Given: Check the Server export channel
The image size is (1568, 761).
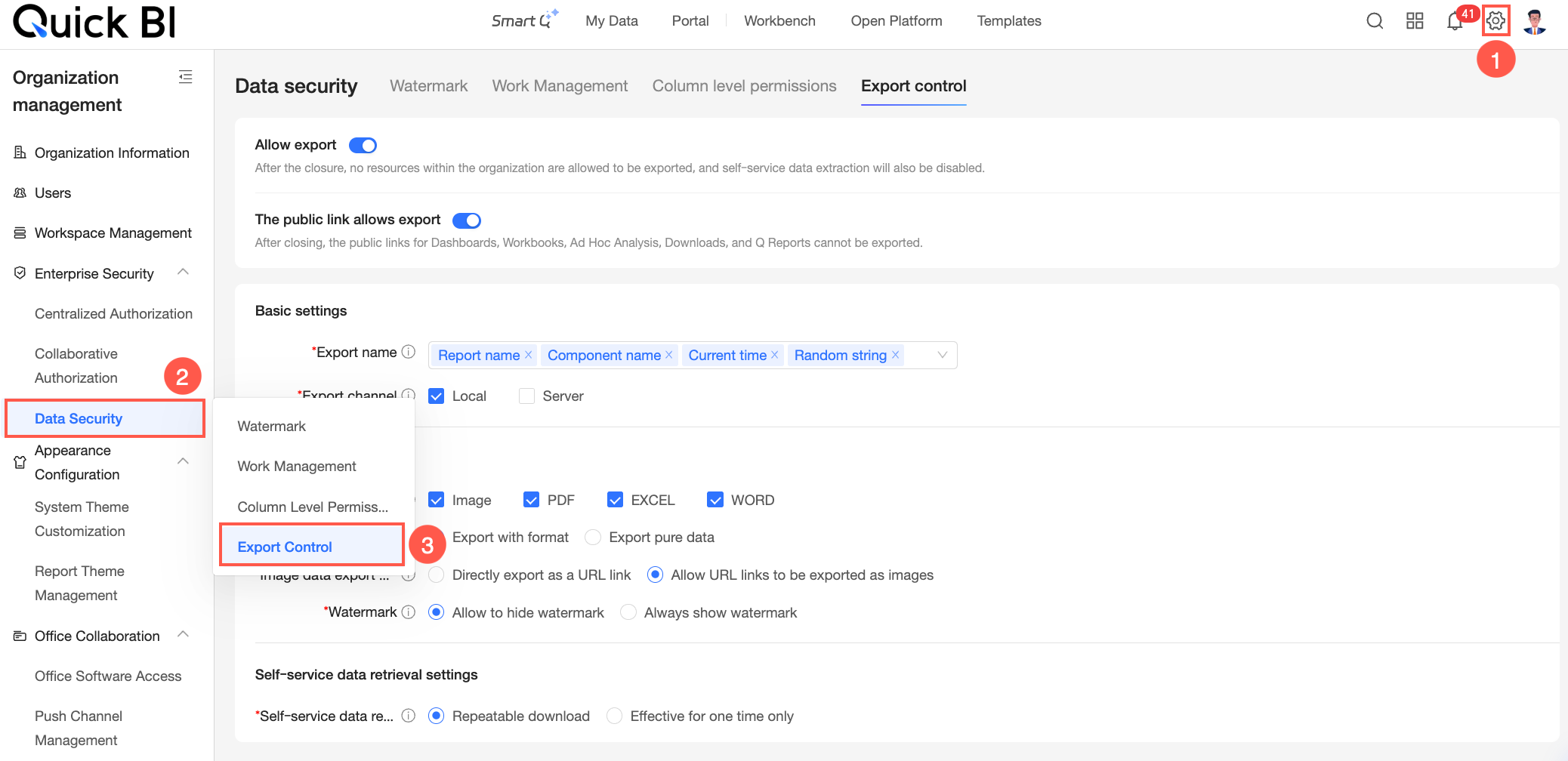Looking at the screenshot, I should pos(527,396).
